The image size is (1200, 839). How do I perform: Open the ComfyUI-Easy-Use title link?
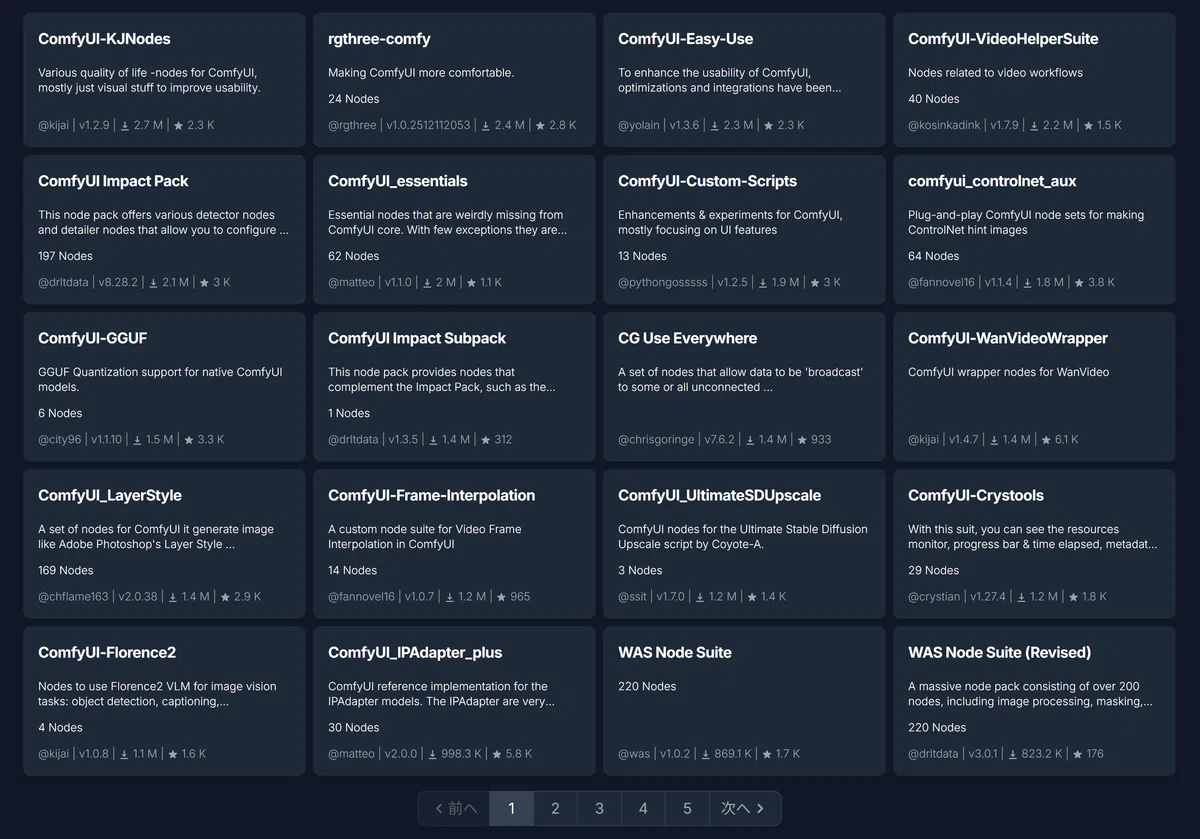coord(686,39)
